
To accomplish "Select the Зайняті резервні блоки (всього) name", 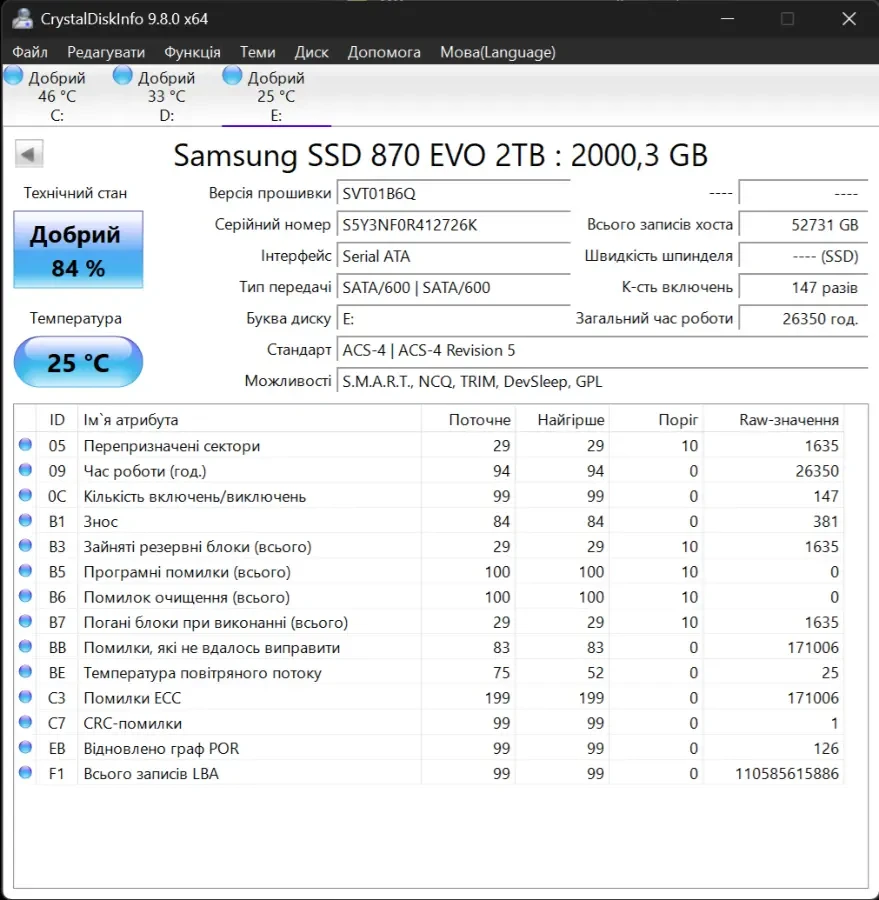I will point(198,547).
